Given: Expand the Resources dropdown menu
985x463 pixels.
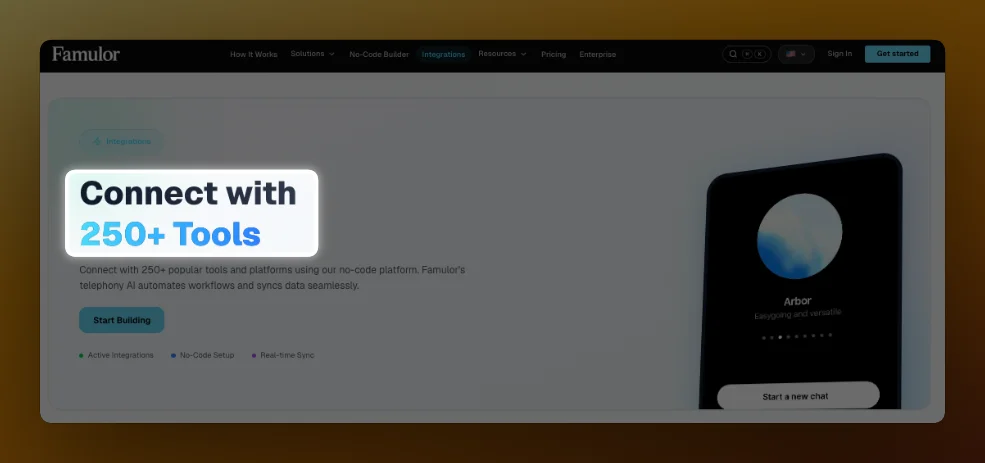Looking at the screenshot, I should tap(503, 54).
